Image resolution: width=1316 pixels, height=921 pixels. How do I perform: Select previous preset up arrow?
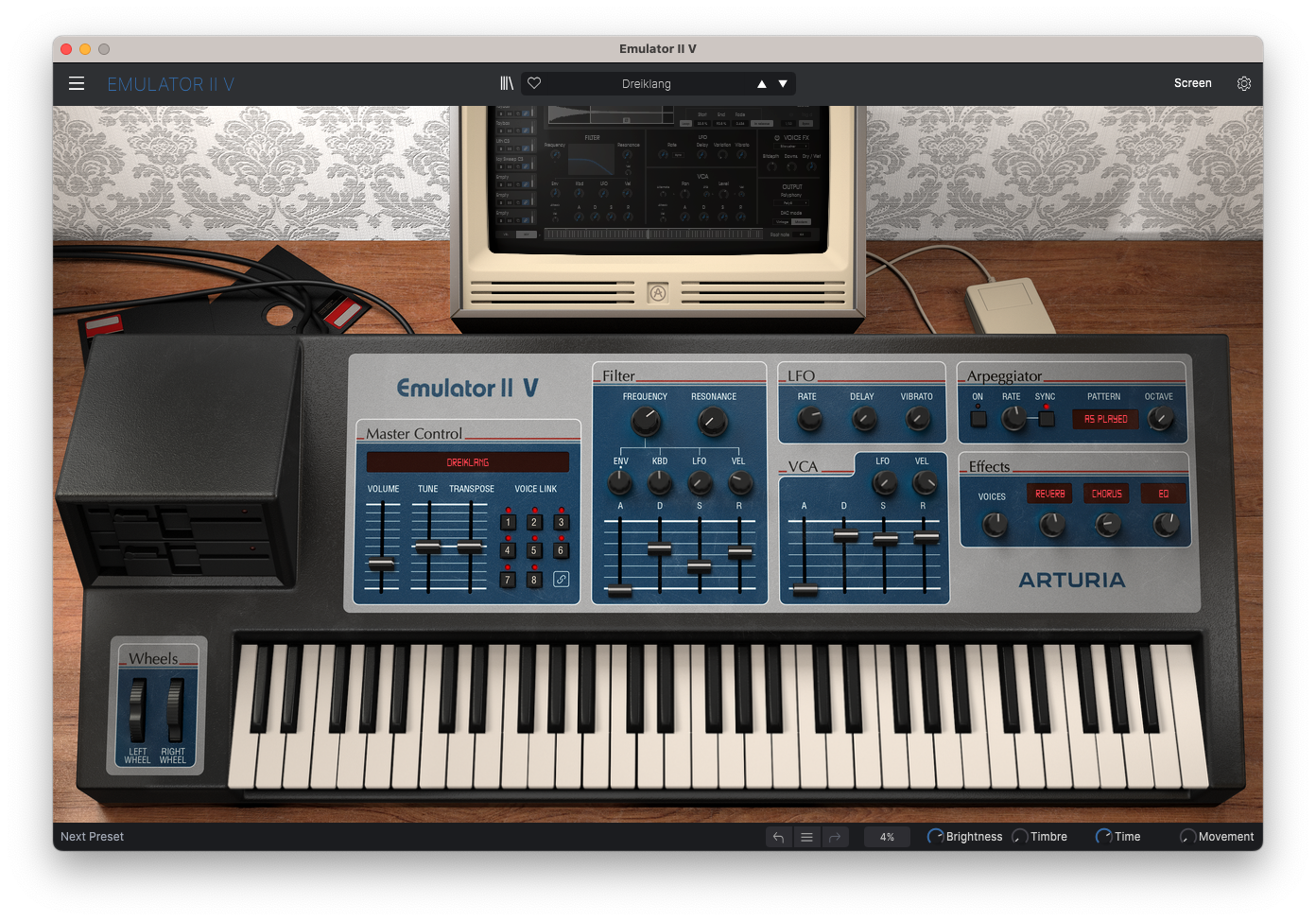click(x=761, y=84)
